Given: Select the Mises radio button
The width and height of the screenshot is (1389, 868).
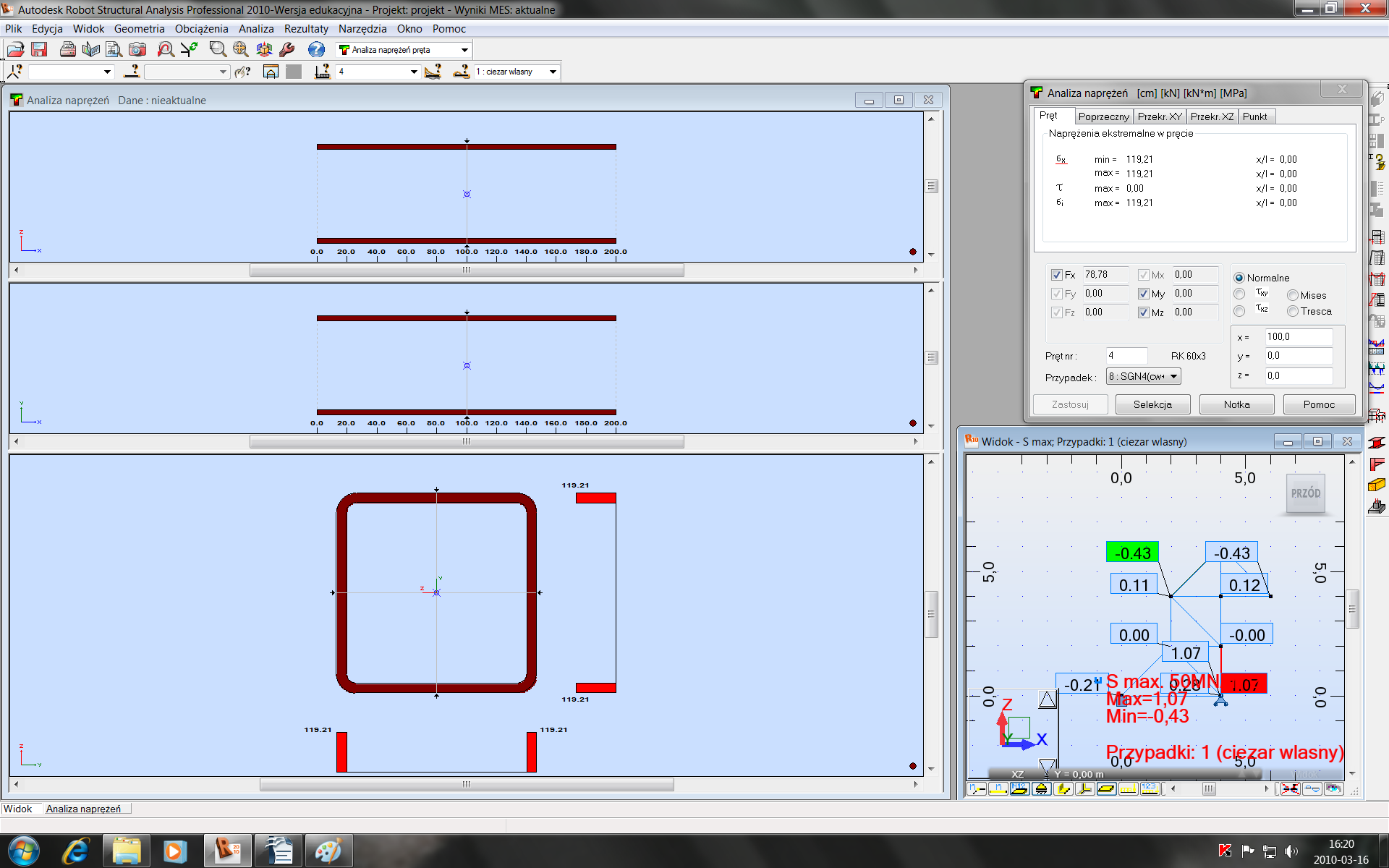Looking at the screenshot, I should coord(1292,295).
